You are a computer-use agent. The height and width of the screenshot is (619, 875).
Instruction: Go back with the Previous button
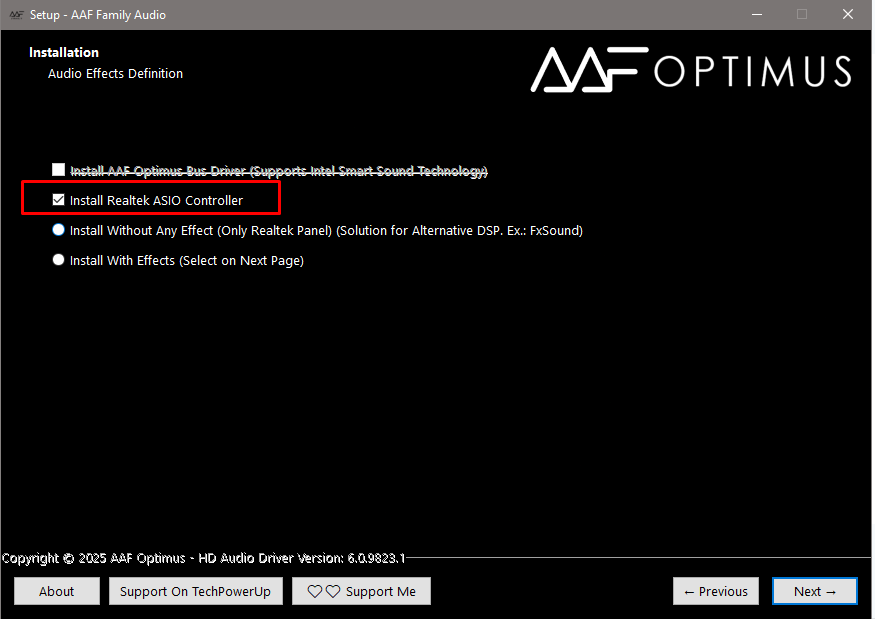click(x=716, y=591)
